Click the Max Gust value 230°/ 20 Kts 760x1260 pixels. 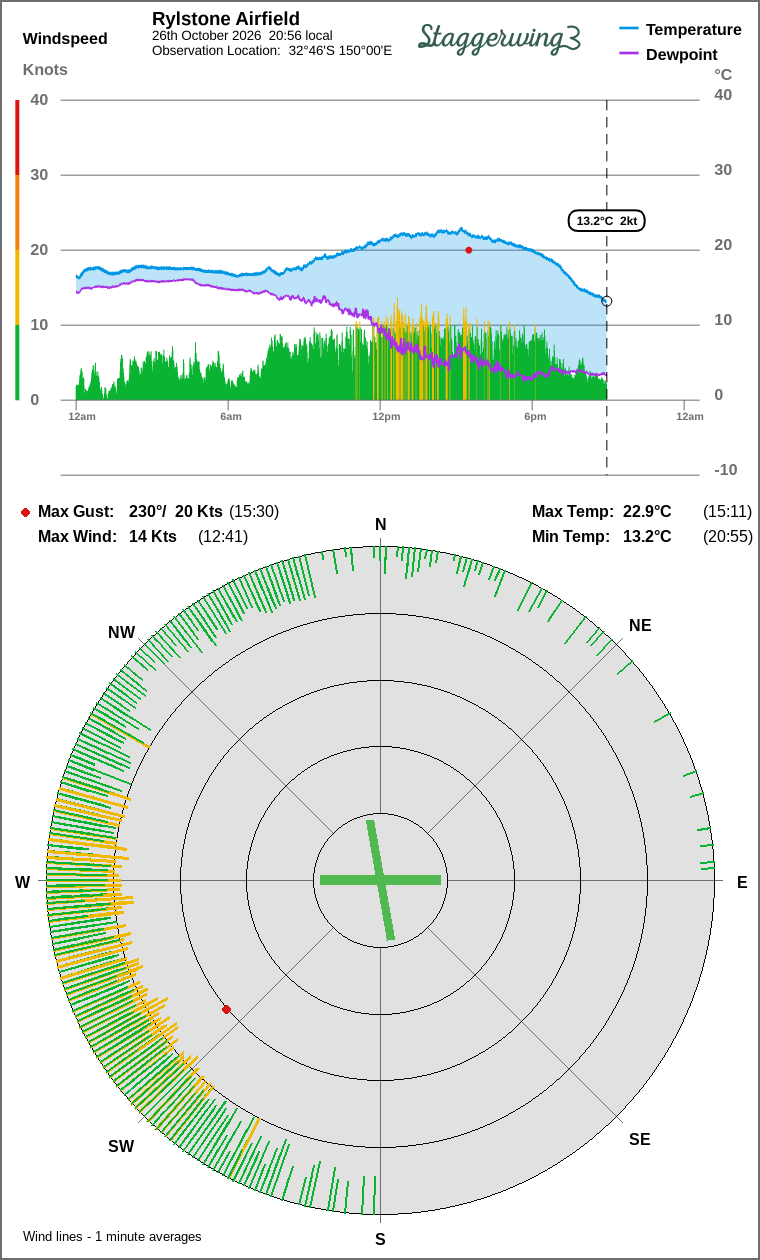pos(177,511)
